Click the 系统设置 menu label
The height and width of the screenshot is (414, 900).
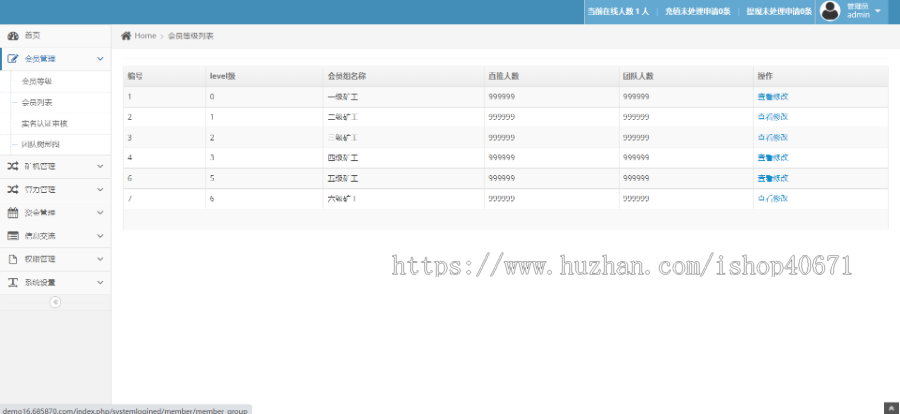[40, 283]
